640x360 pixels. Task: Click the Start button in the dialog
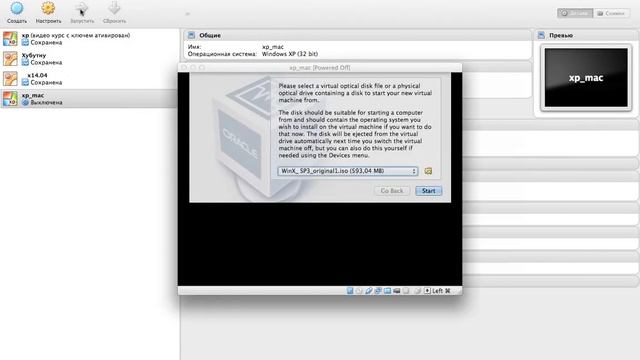428,191
